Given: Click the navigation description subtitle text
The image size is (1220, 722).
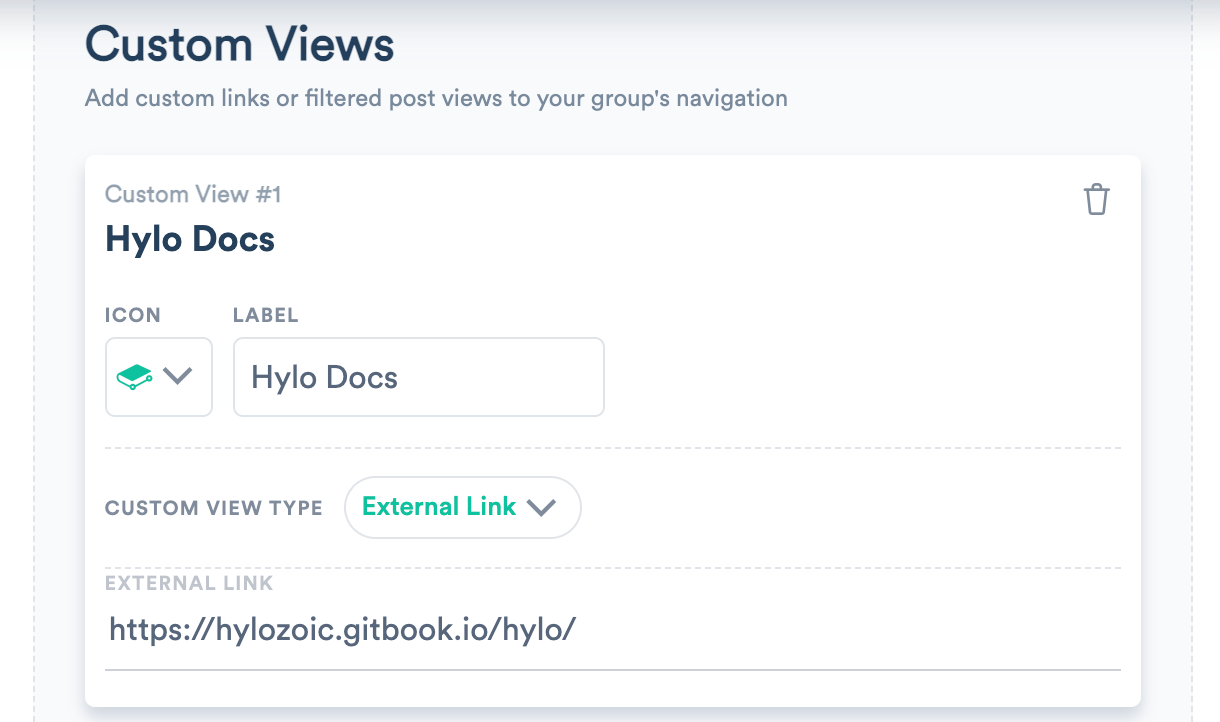Looking at the screenshot, I should (438, 98).
